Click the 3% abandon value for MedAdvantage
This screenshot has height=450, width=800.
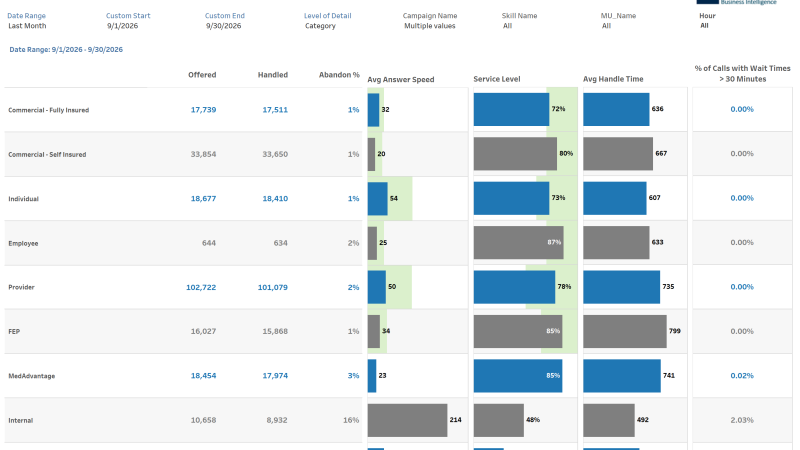(x=354, y=375)
